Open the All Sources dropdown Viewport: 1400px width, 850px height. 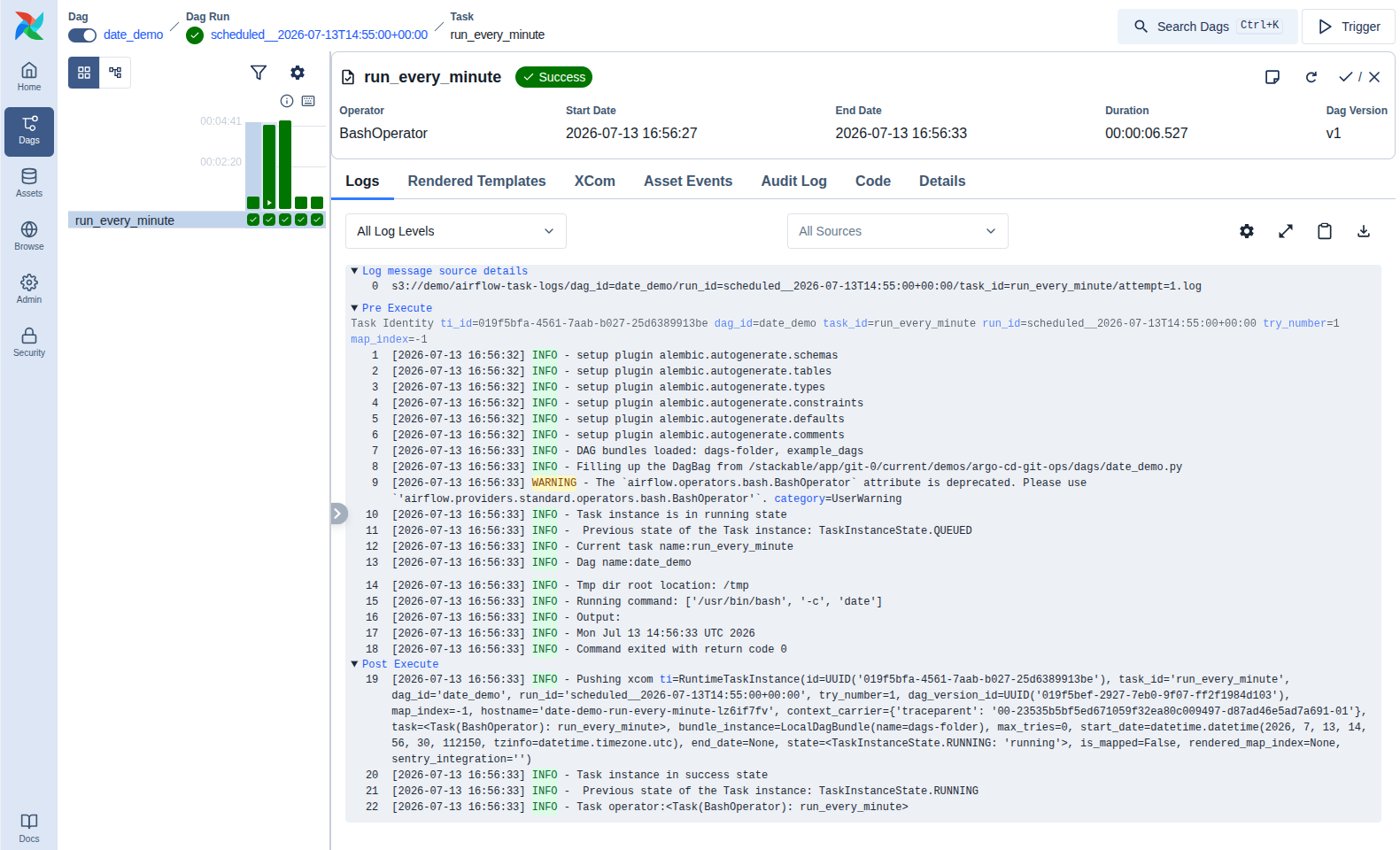pos(898,231)
